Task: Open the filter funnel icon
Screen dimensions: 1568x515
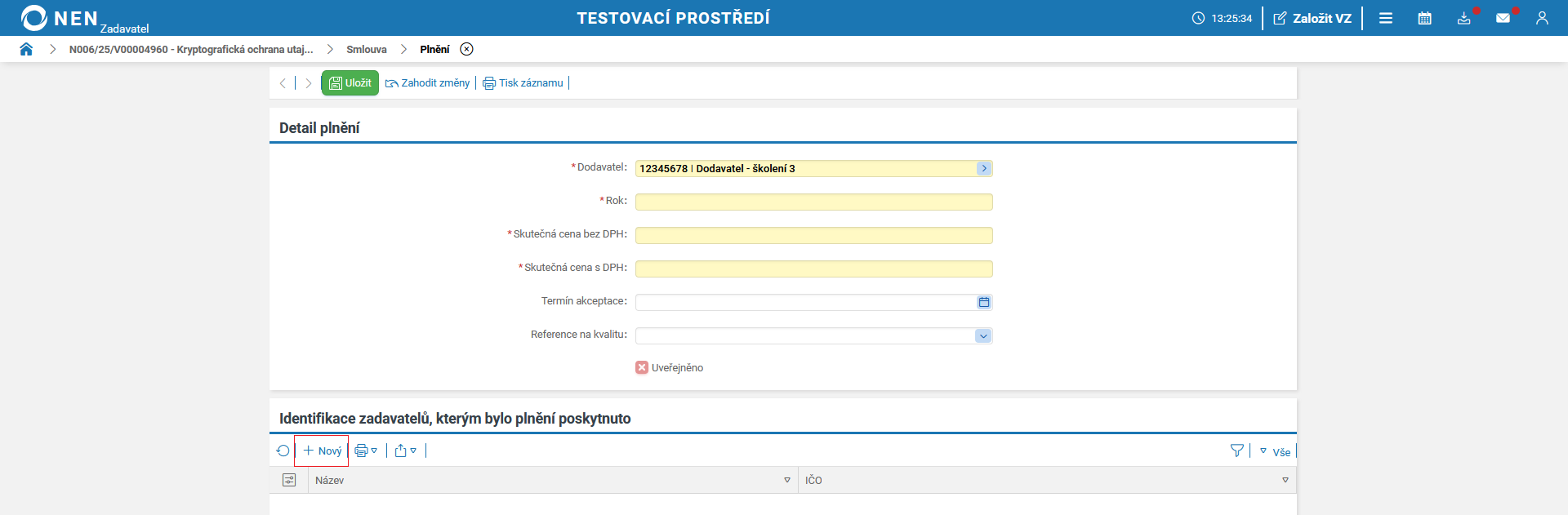Action: (1237, 451)
